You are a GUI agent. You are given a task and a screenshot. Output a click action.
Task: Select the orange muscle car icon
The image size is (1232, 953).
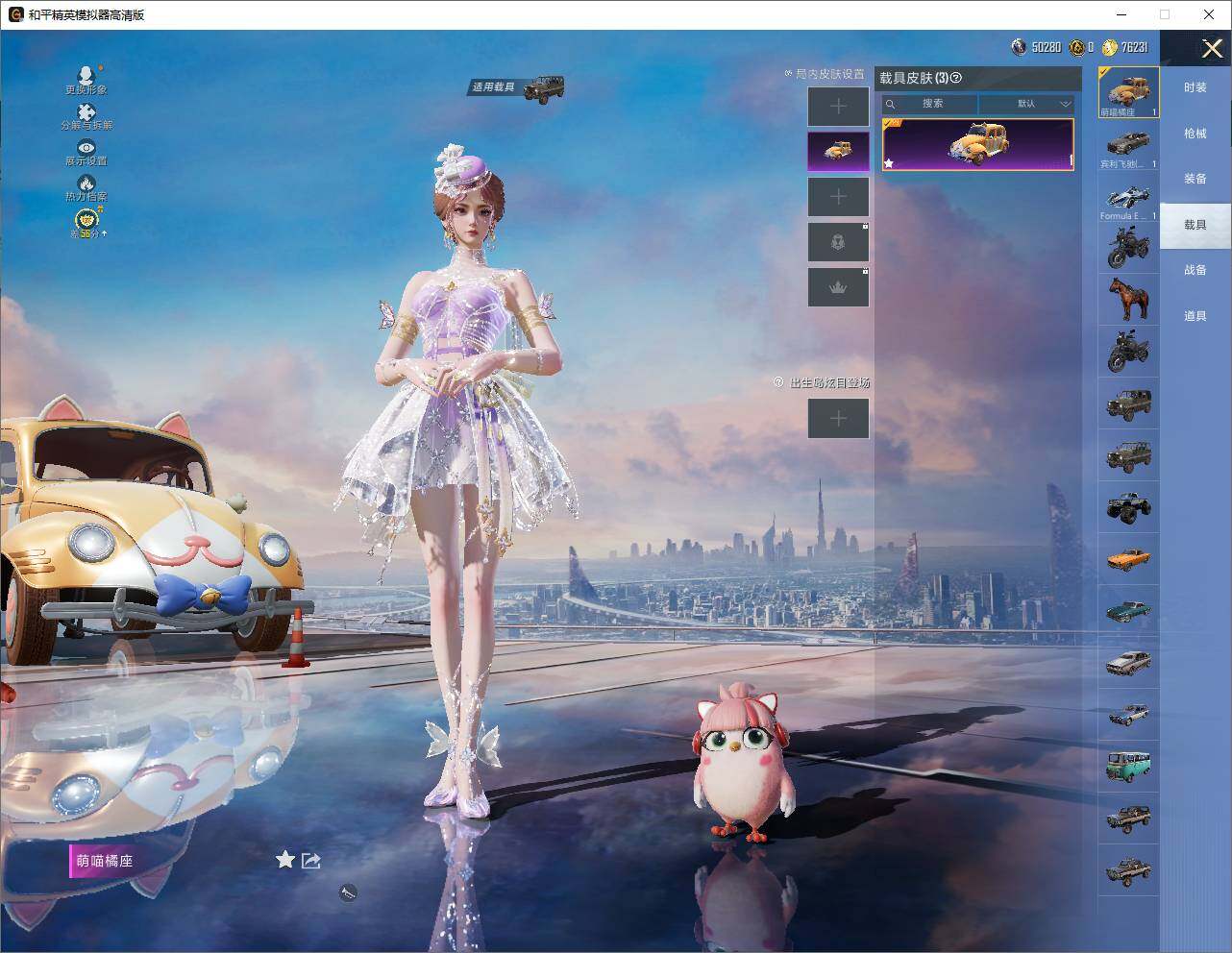(x=1129, y=558)
